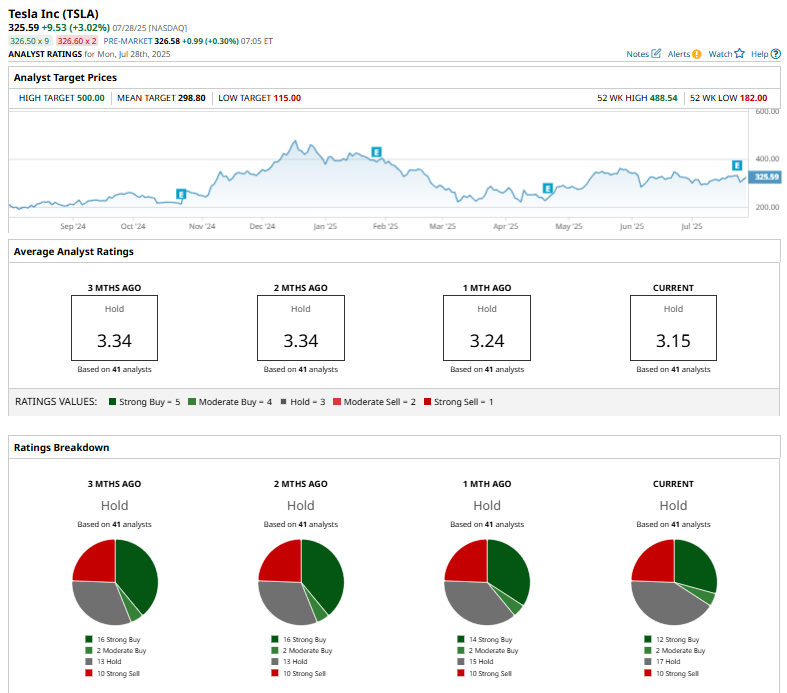Click the MEAN TARGET 298.80 value

tap(191, 98)
